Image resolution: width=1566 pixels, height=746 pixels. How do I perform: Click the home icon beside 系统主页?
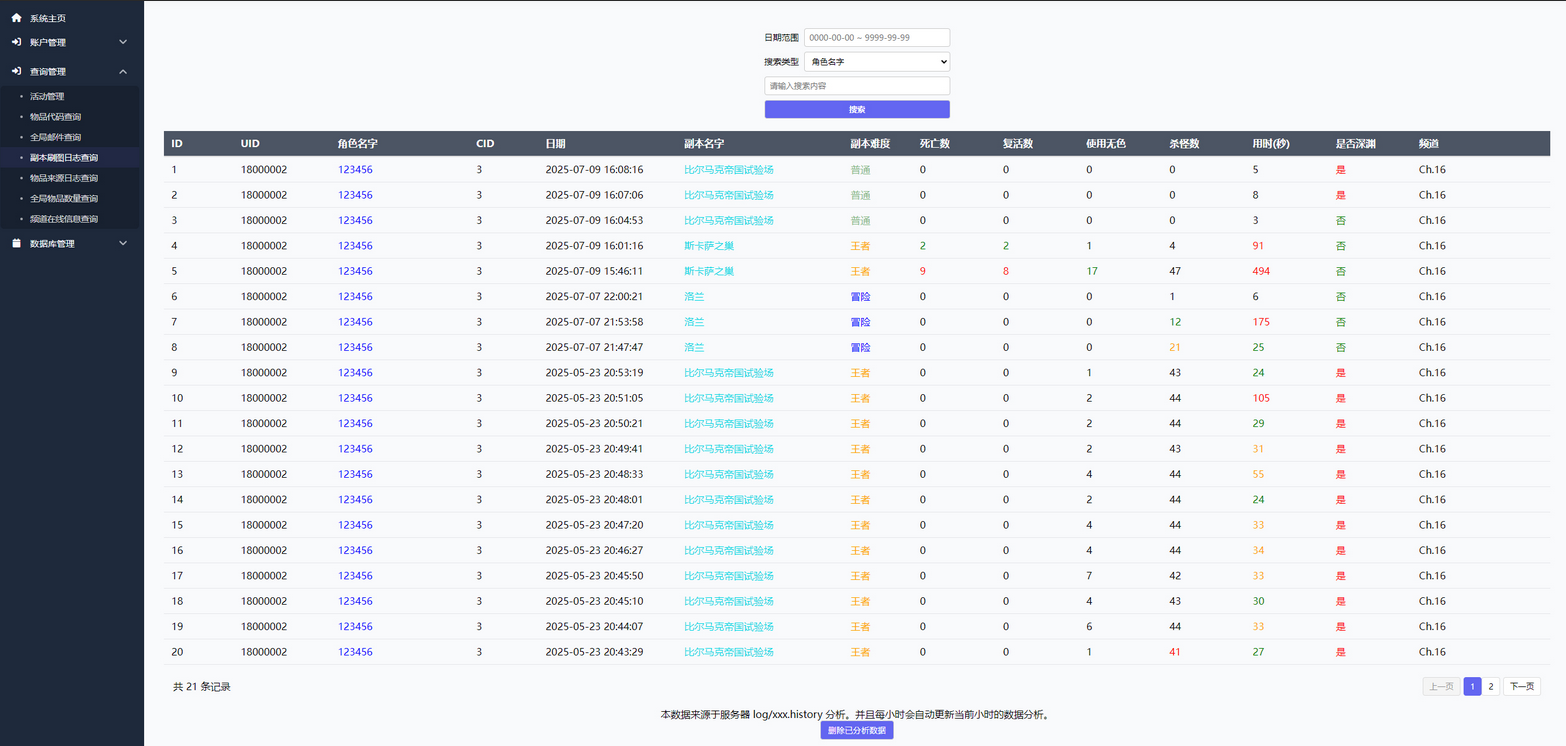(16, 18)
